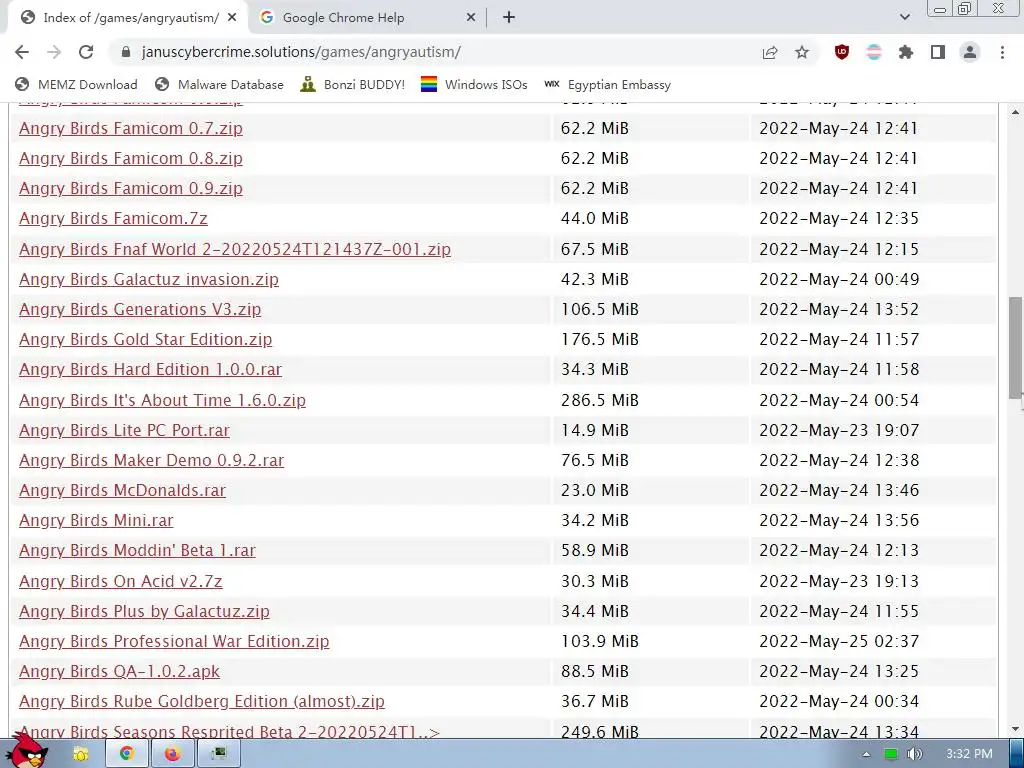The image size is (1024, 768).
Task: Download Angry Birds Maker Demo 0.9.2.rar
Action: pos(152,460)
